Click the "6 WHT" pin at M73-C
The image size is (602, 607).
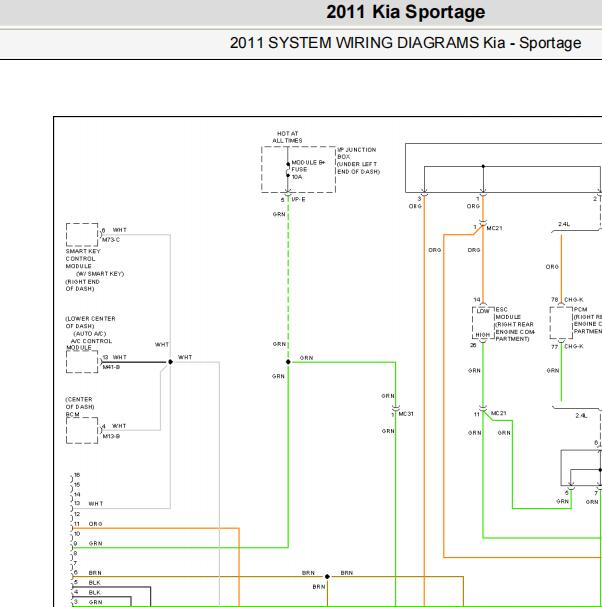click(x=114, y=230)
